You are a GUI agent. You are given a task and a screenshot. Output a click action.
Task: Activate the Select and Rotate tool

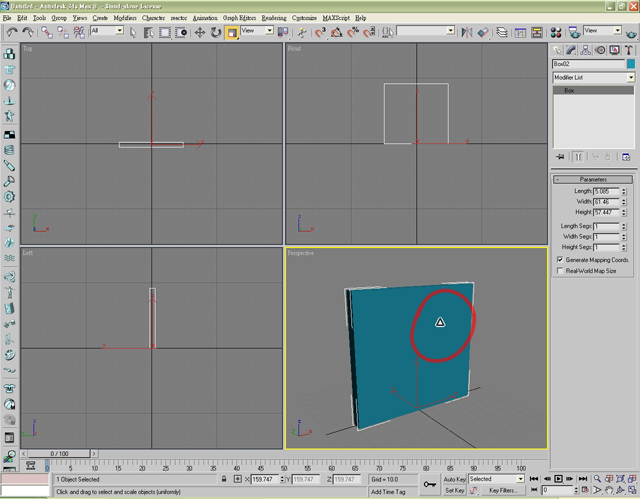coord(216,32)
